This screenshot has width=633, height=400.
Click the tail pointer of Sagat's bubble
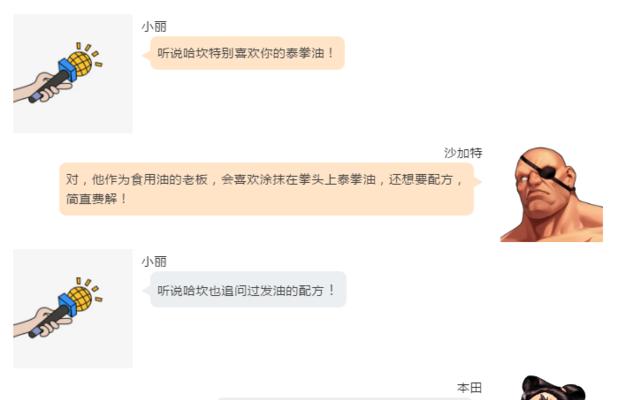coord(478,181)
